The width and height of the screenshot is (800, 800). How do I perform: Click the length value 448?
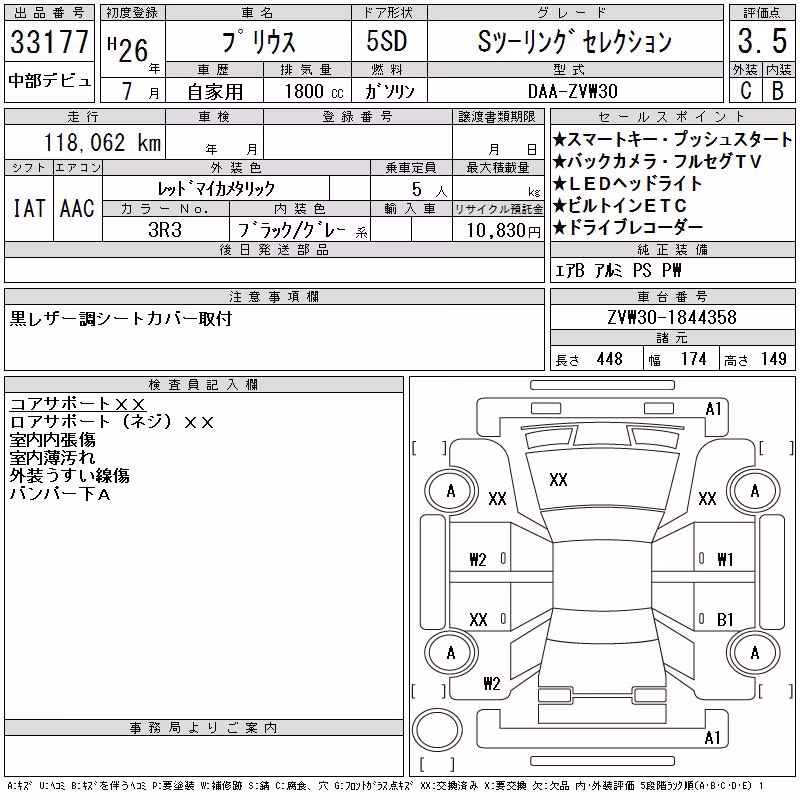click(x=609, y=359)
